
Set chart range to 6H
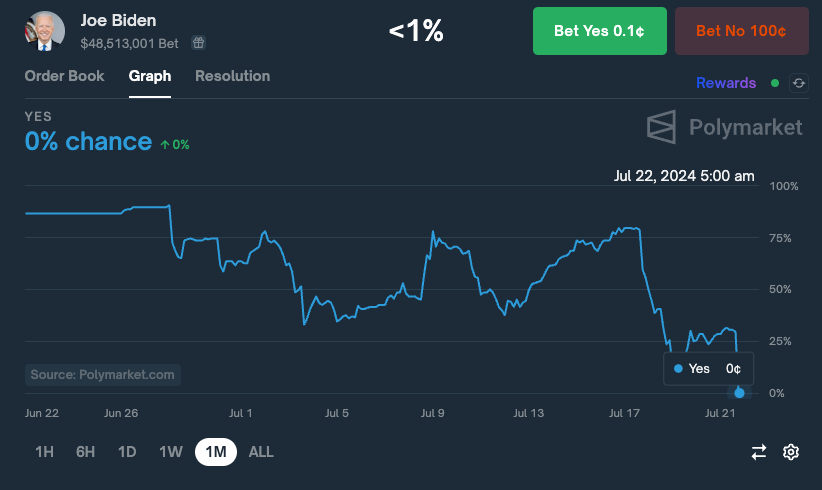[x=85, y=452]
